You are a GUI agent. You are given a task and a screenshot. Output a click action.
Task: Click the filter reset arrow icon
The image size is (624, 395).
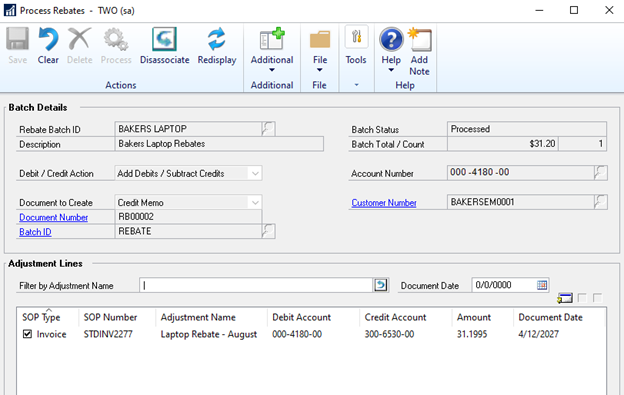tap(381, 285)
